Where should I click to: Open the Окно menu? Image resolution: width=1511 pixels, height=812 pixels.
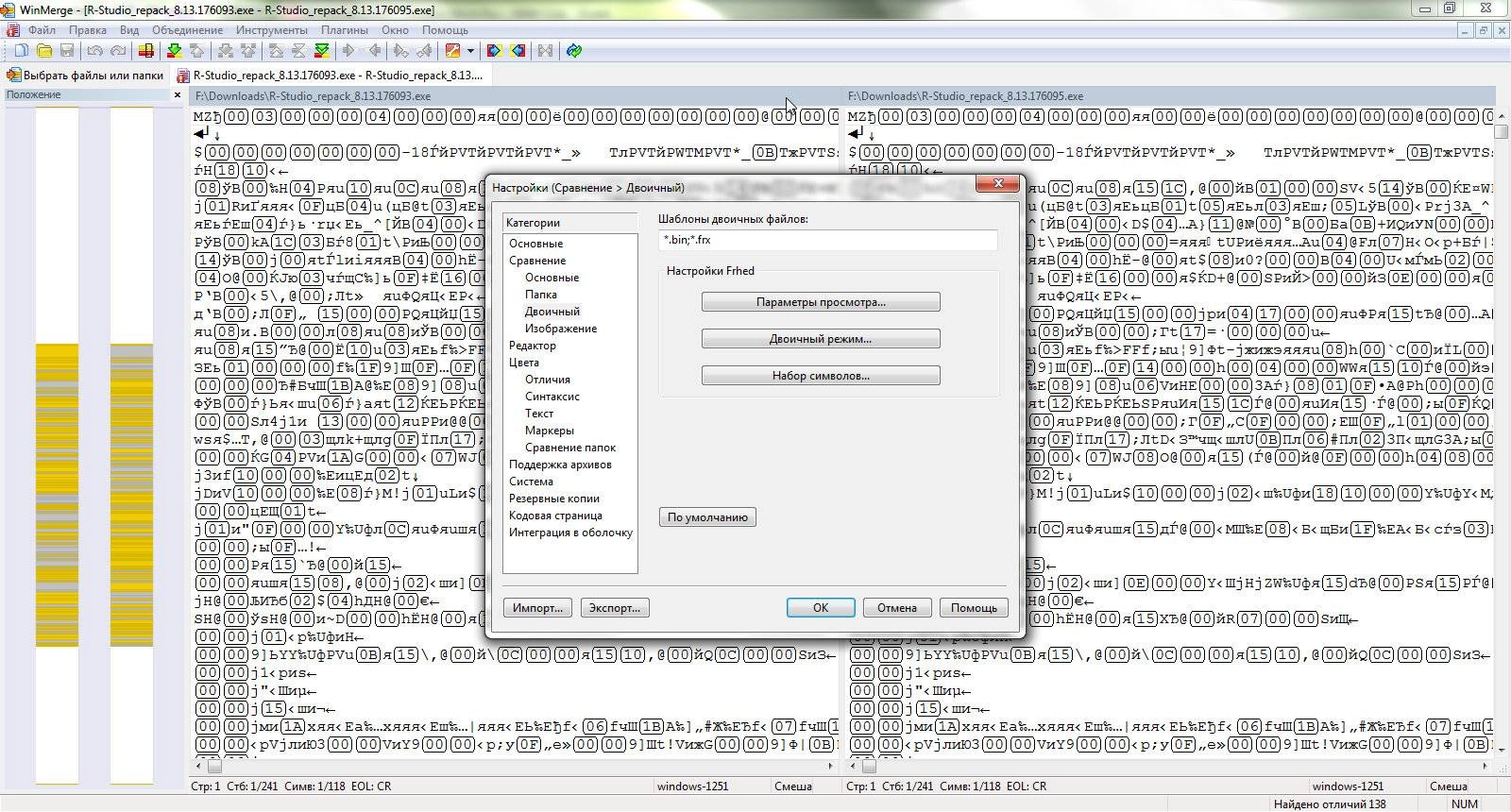tap(396, 30)
